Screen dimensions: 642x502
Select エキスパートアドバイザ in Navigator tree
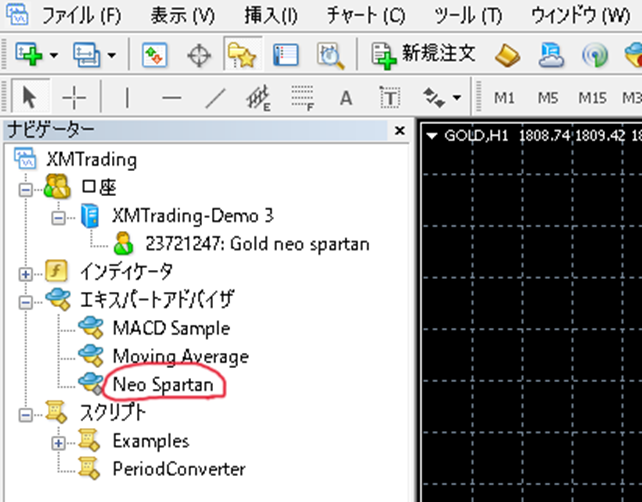click(157, 299)
